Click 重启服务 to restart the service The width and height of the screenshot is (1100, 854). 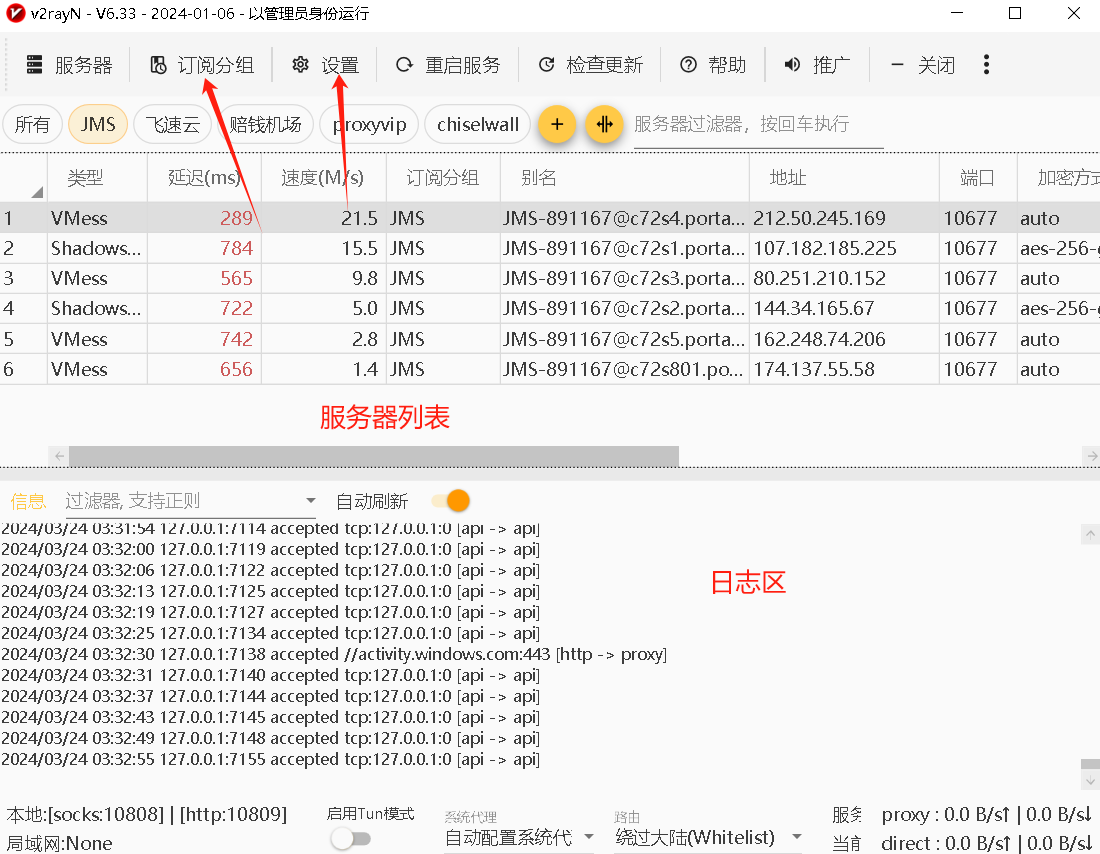pos(448,65)
